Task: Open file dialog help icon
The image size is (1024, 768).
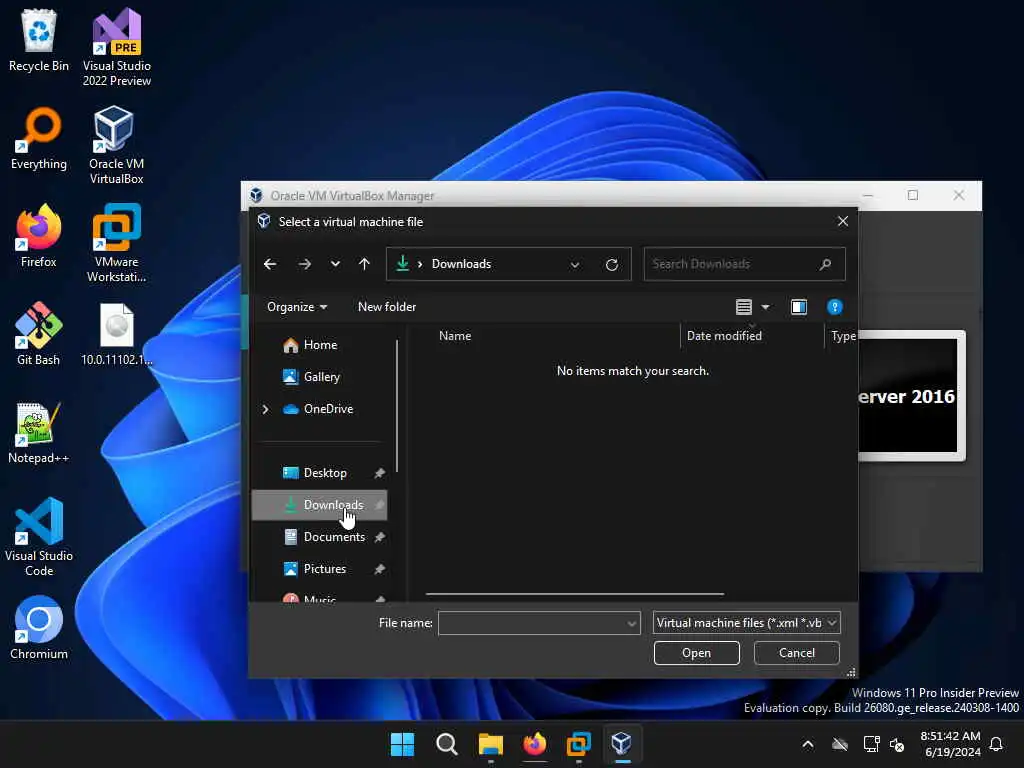Action: pos(835,307)
